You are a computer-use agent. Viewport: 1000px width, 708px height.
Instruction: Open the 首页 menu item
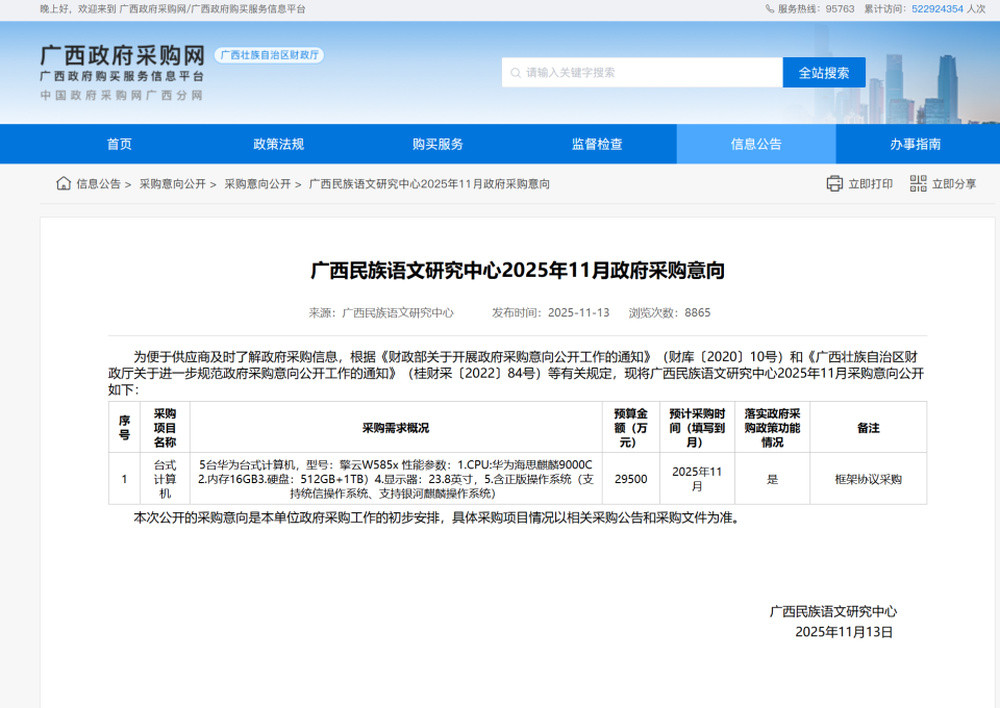tap(119, 143)
